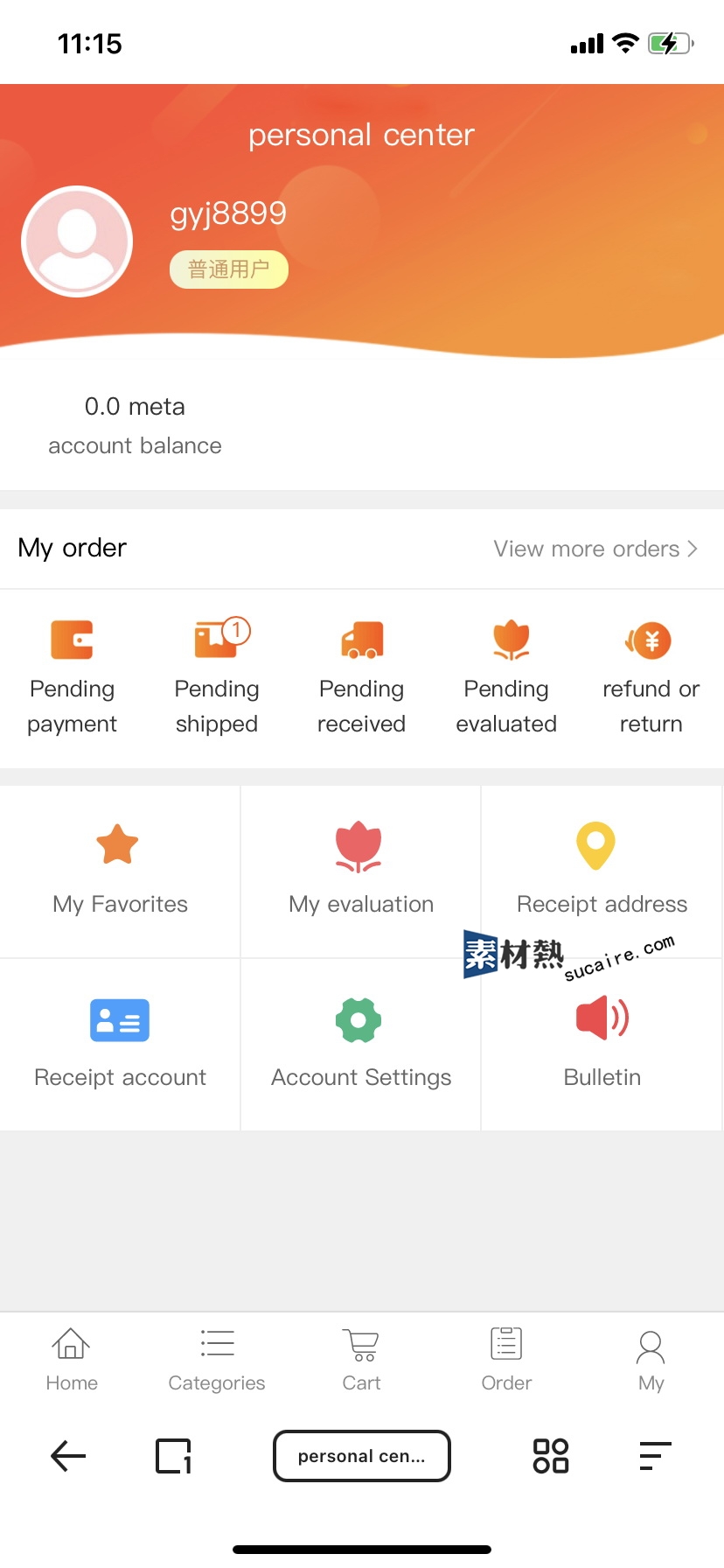
Task: Open Account Settings gear icon
Action: 359,1020
